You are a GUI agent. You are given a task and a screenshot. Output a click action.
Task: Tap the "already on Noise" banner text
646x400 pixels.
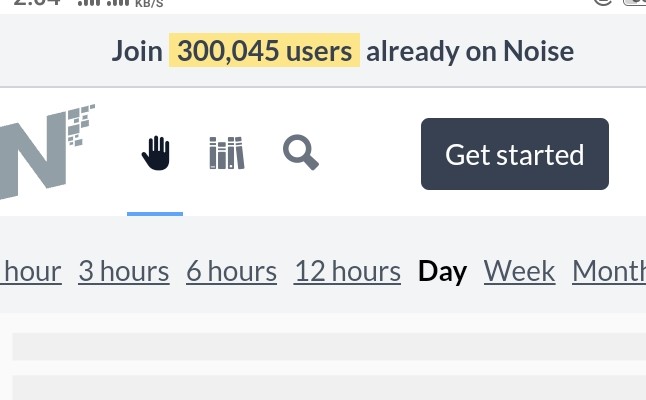click(470, 51)
